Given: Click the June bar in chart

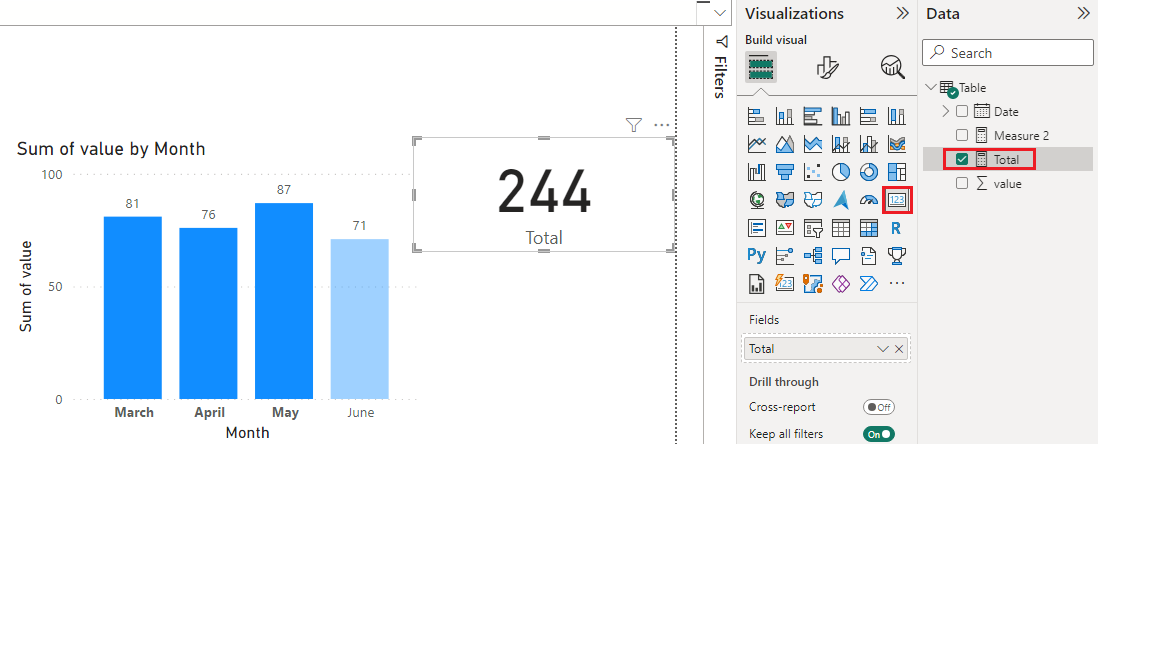Looking at the screenshot, I should click(360, 319).
